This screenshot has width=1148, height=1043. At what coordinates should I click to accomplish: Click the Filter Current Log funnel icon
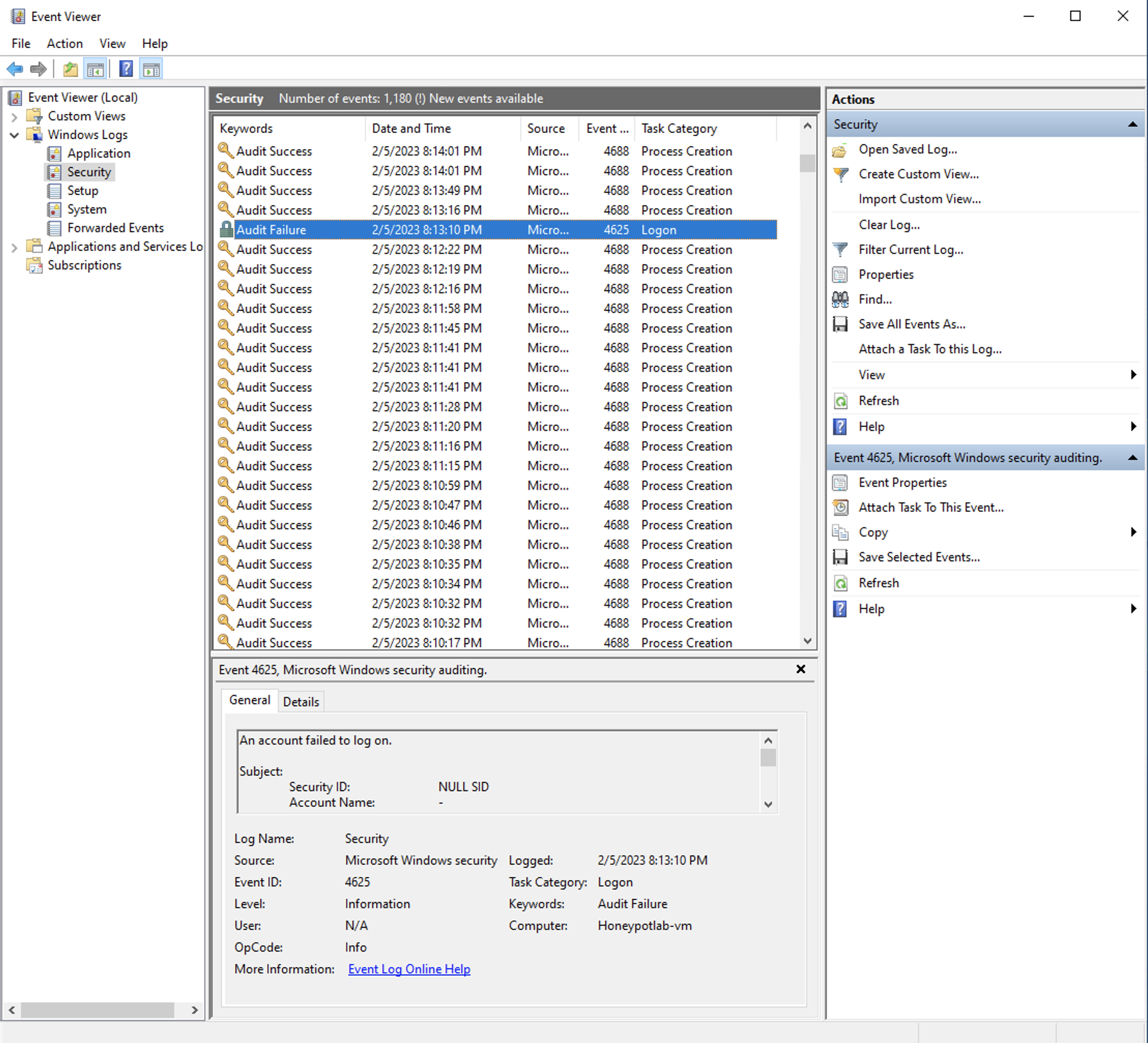coord(840,250)
